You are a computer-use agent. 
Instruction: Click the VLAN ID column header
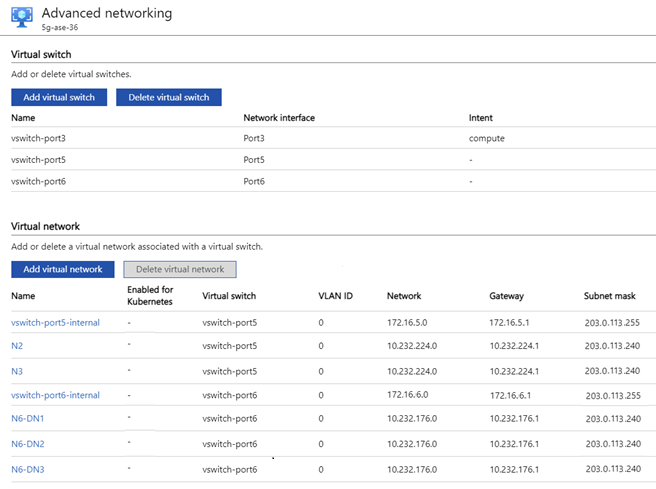[335, 296]
